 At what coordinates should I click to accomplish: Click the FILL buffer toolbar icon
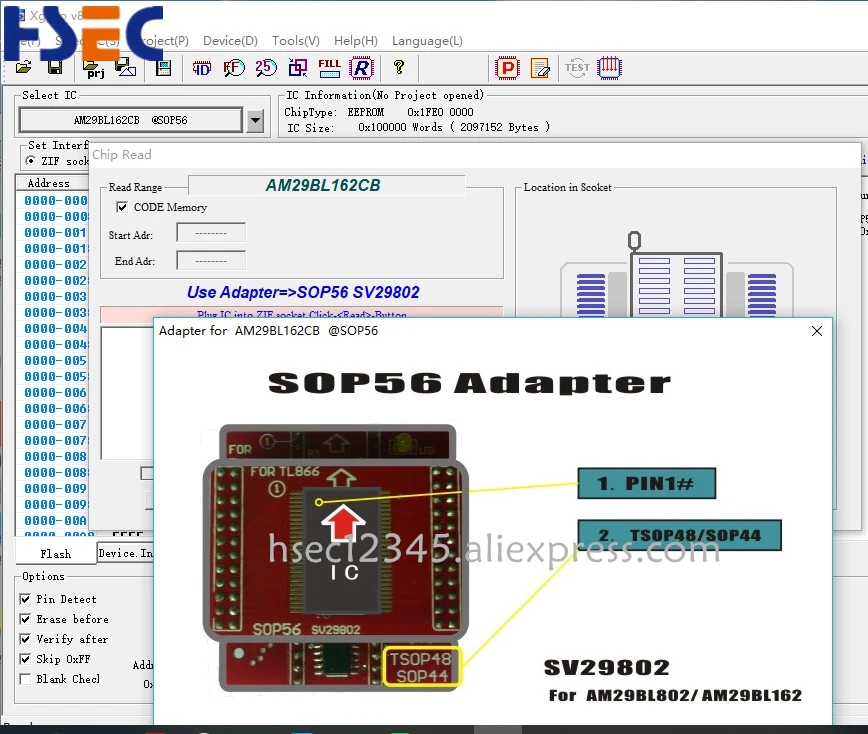pos(329,68)
